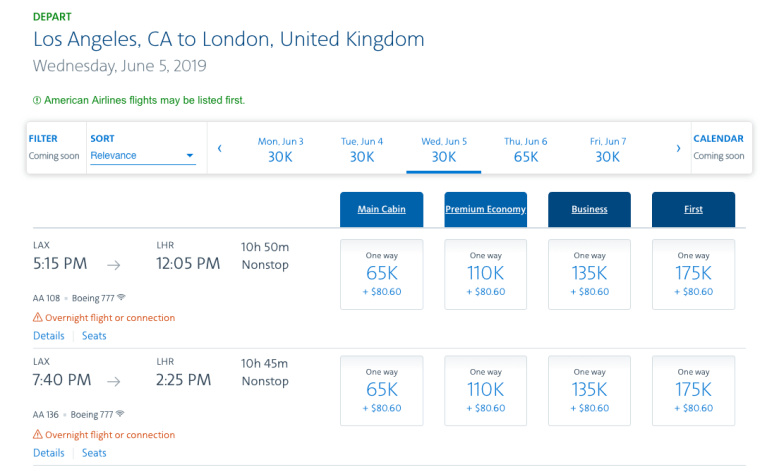Click the WiFi icon beside AA 108

click(x=122, y=298)
